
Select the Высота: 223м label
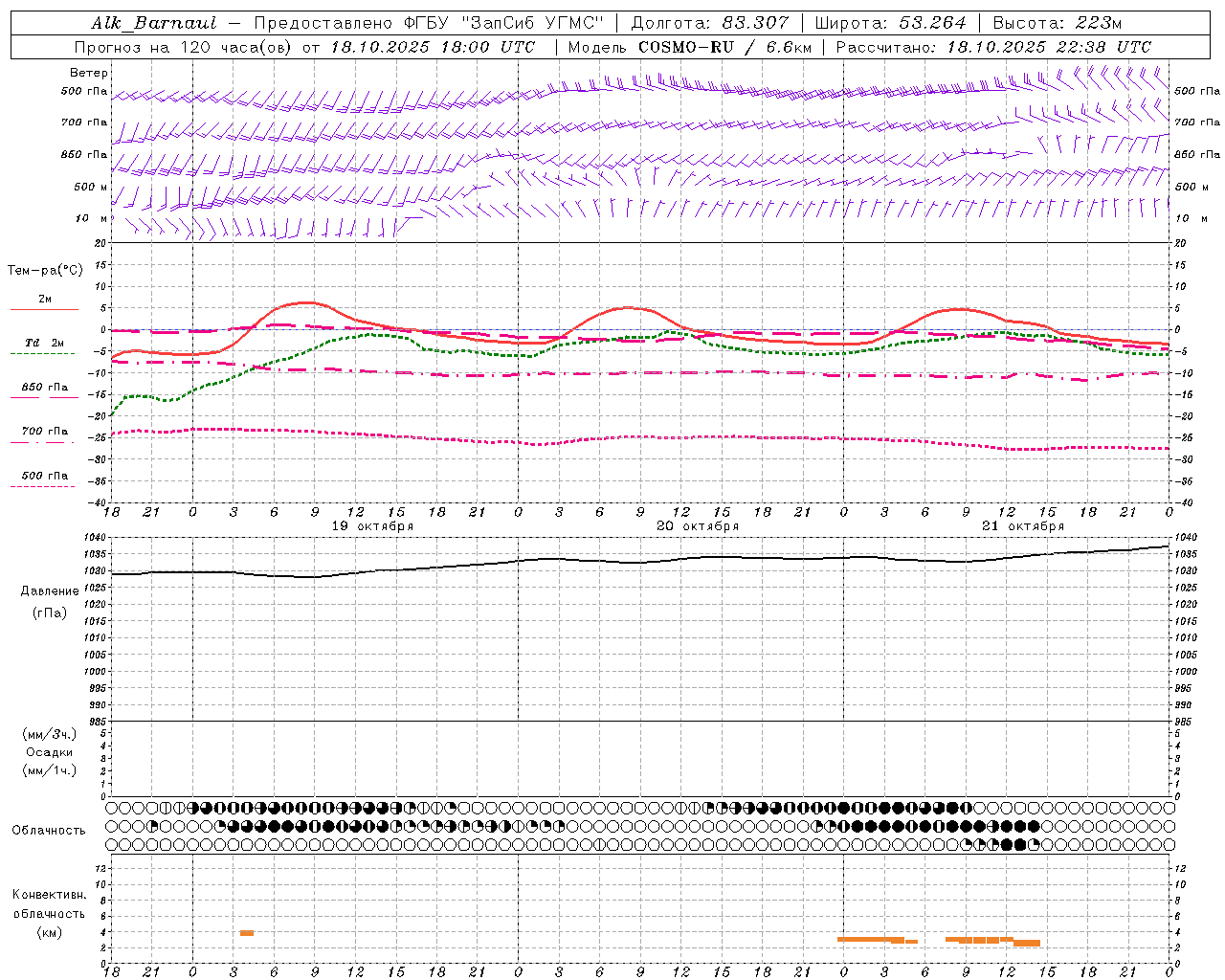[1057, 23]
